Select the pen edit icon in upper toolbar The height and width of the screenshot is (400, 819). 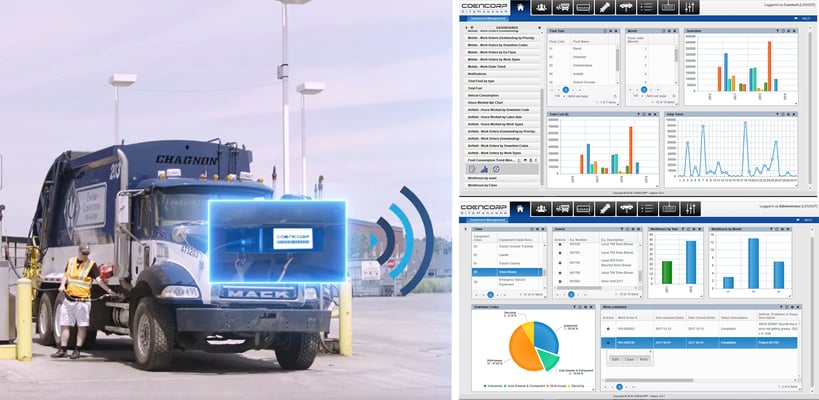[x=605, y=7]
